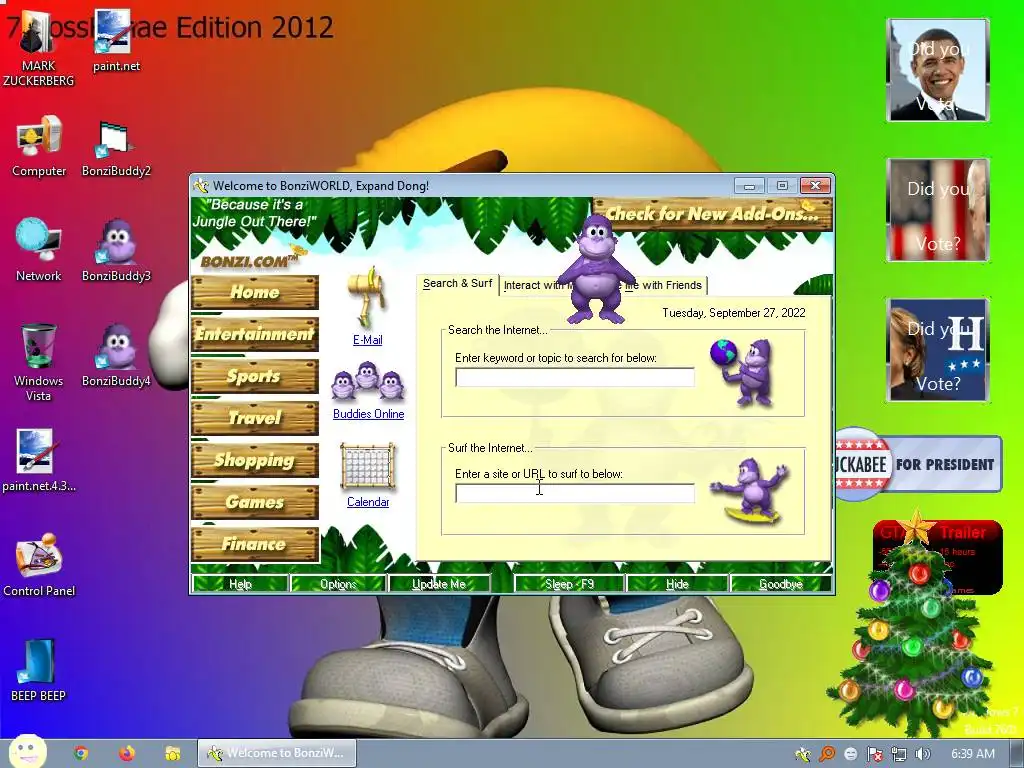
Task: Click the Calendar grid icon
Action: (368, 466)
